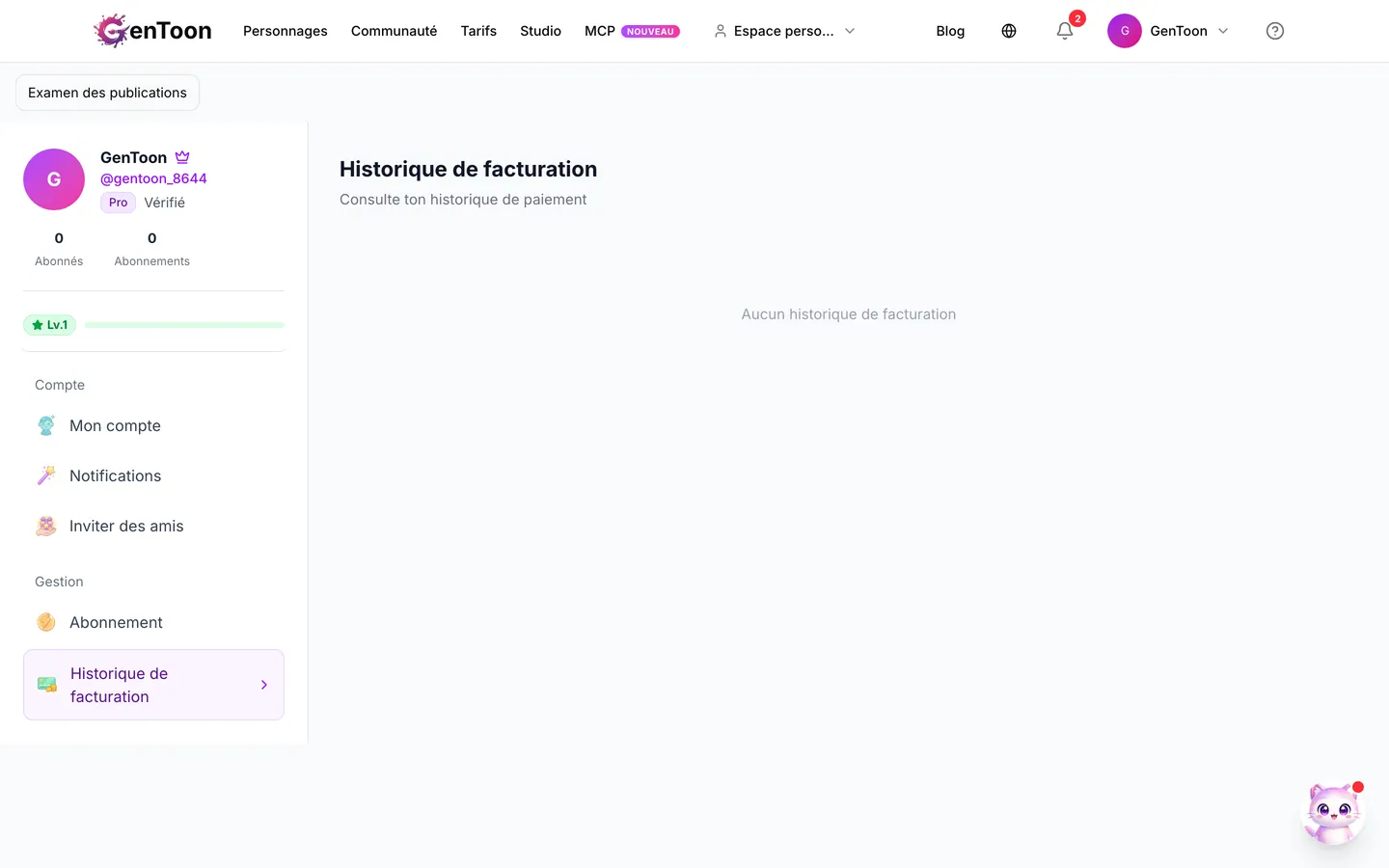Image resolution: width=1389 pixels, height=868 pixels.
Task: Open Inviter des amis
Action: (x=153, y=526)
